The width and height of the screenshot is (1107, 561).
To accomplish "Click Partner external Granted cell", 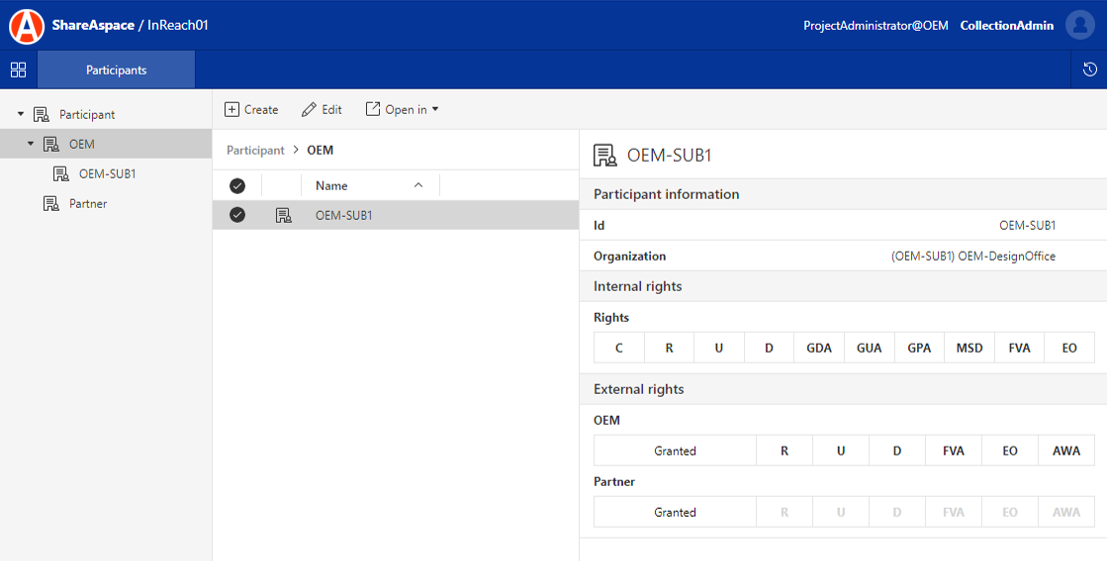I will [675, 512].
